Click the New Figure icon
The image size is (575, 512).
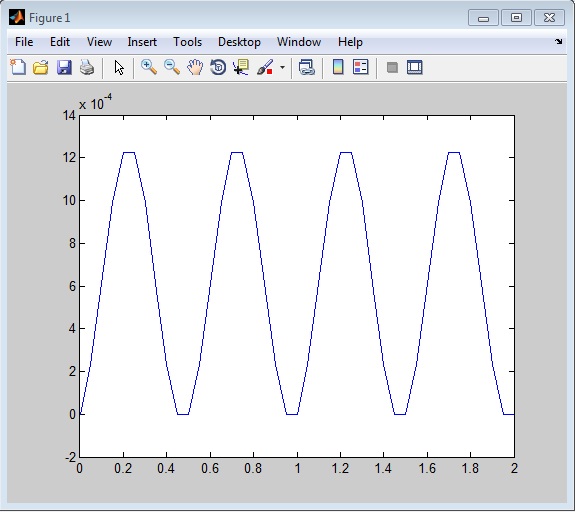coord(18,67)
